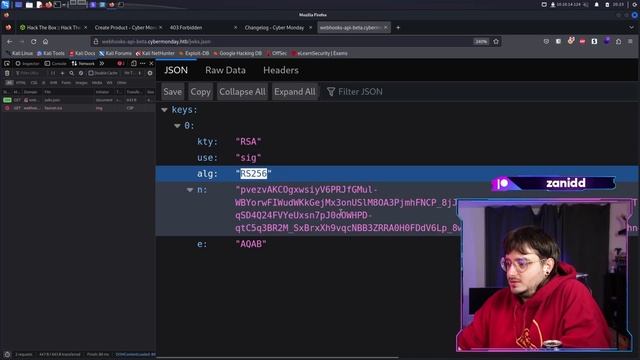Viewport: 640px width, 360px height.
Task: Switch to Headers view
Action: point(281,70)
